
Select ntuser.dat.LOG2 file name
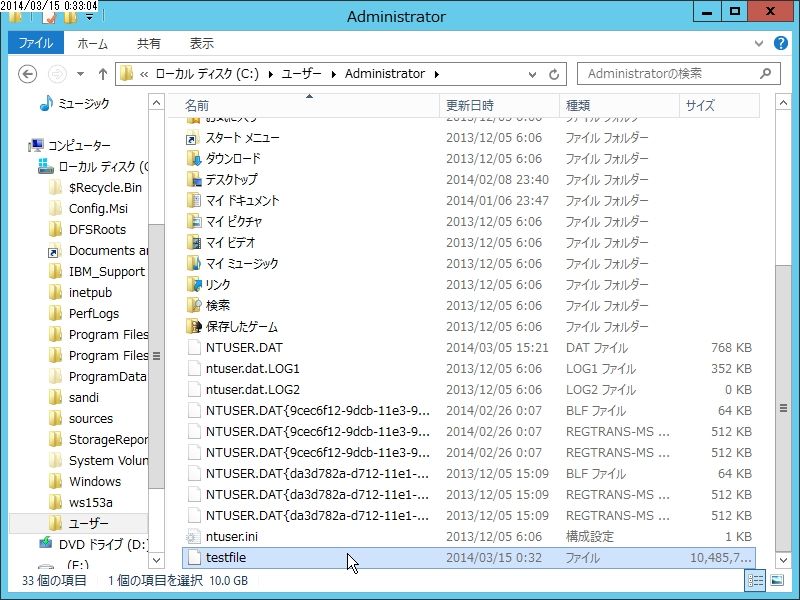(253, 389)
